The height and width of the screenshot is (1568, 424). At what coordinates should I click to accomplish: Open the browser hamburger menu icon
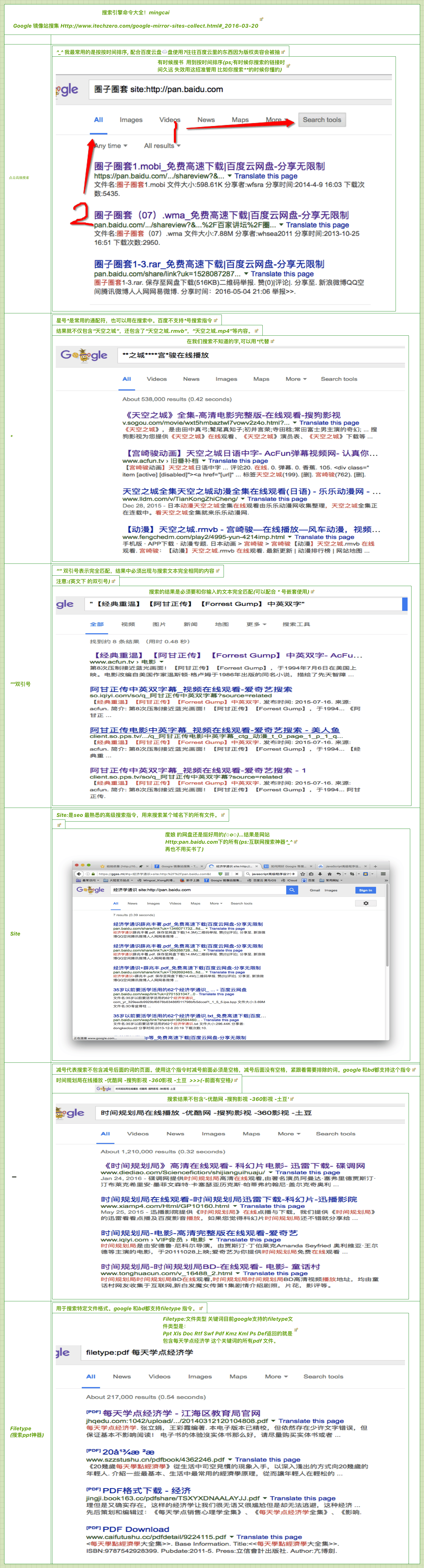[383, 873]
